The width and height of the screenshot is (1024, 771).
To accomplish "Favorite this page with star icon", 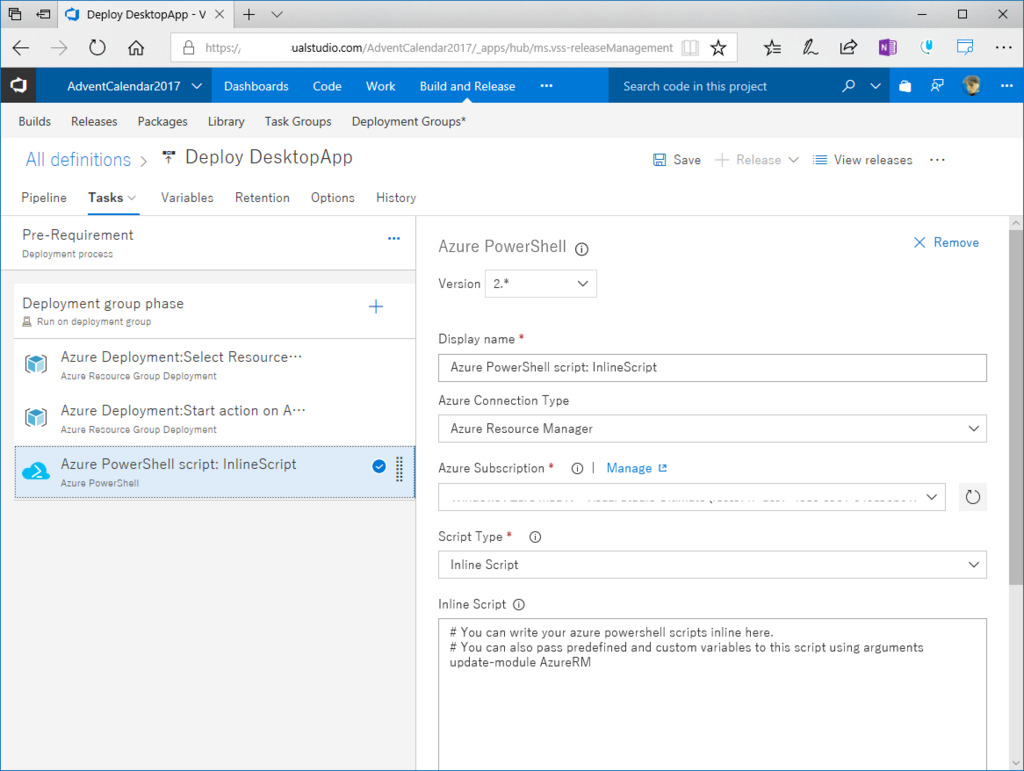I will point(718,48).
